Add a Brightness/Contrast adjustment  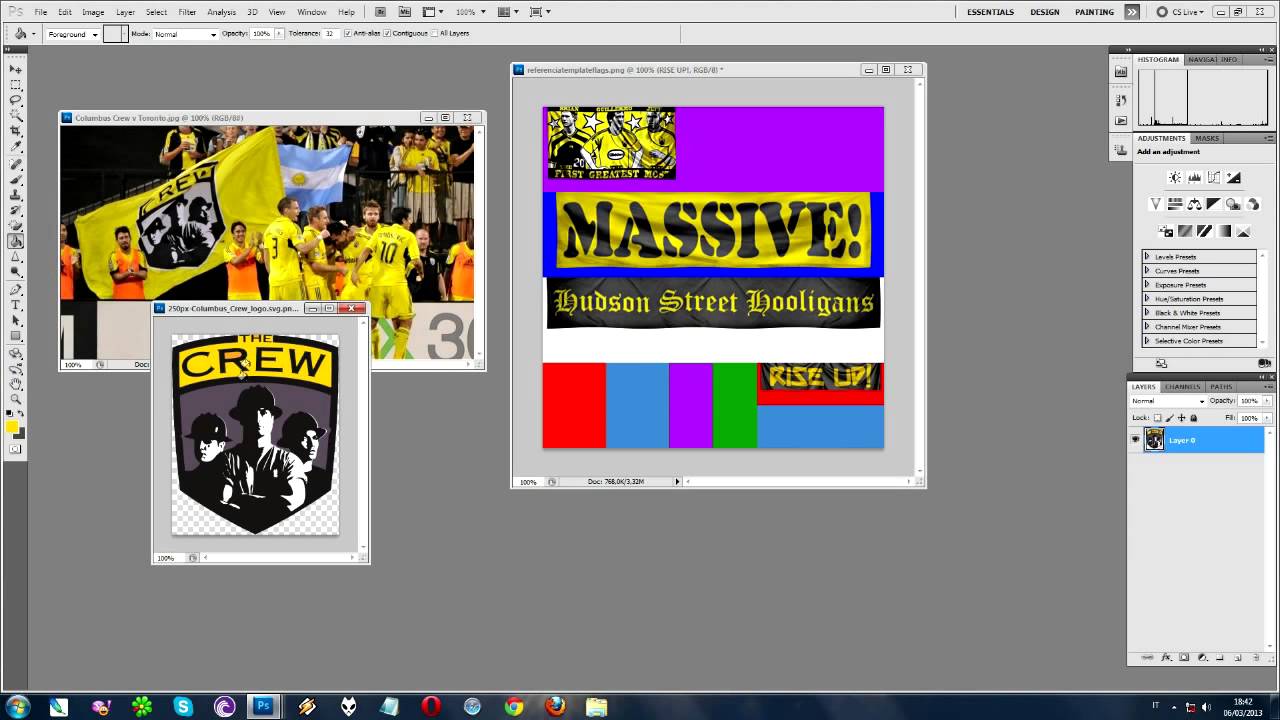pos(1175,178)
